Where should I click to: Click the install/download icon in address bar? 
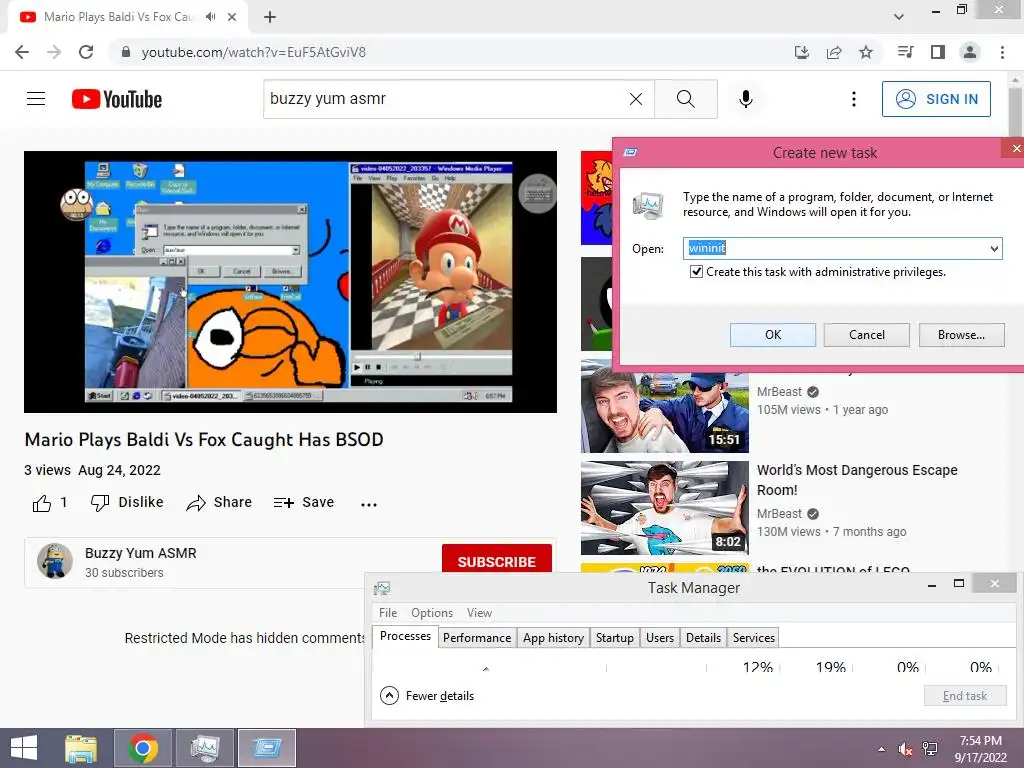(x=802, y=52)
